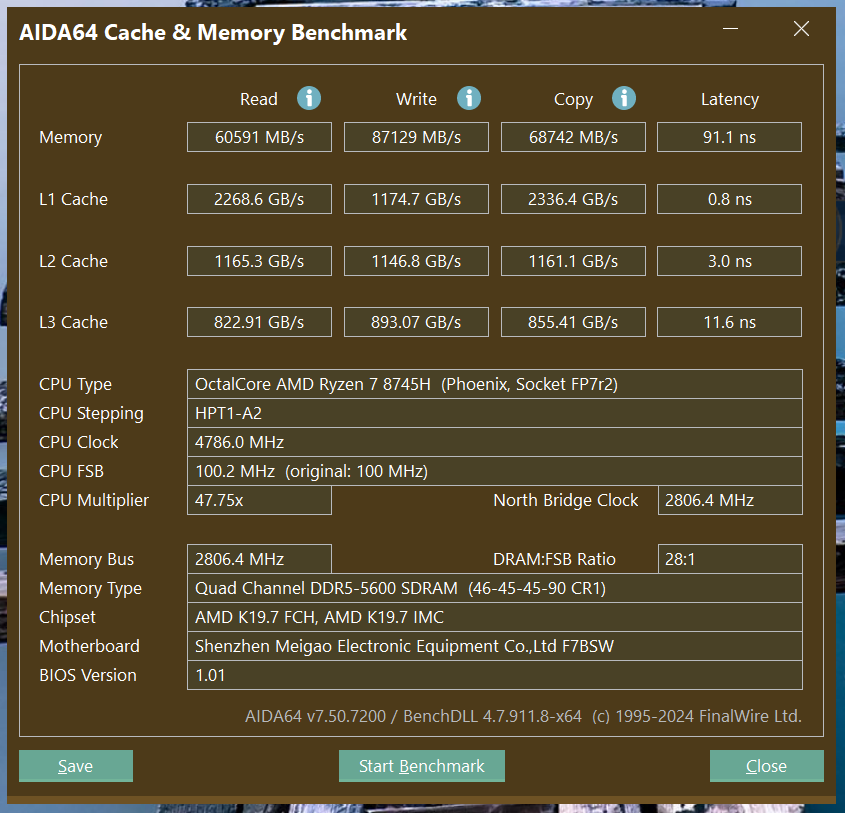The width and height of the screenshot is (845, 813).
Task: Minimize the AIDA64 benchmark window
Action: [x=730, y=29]
